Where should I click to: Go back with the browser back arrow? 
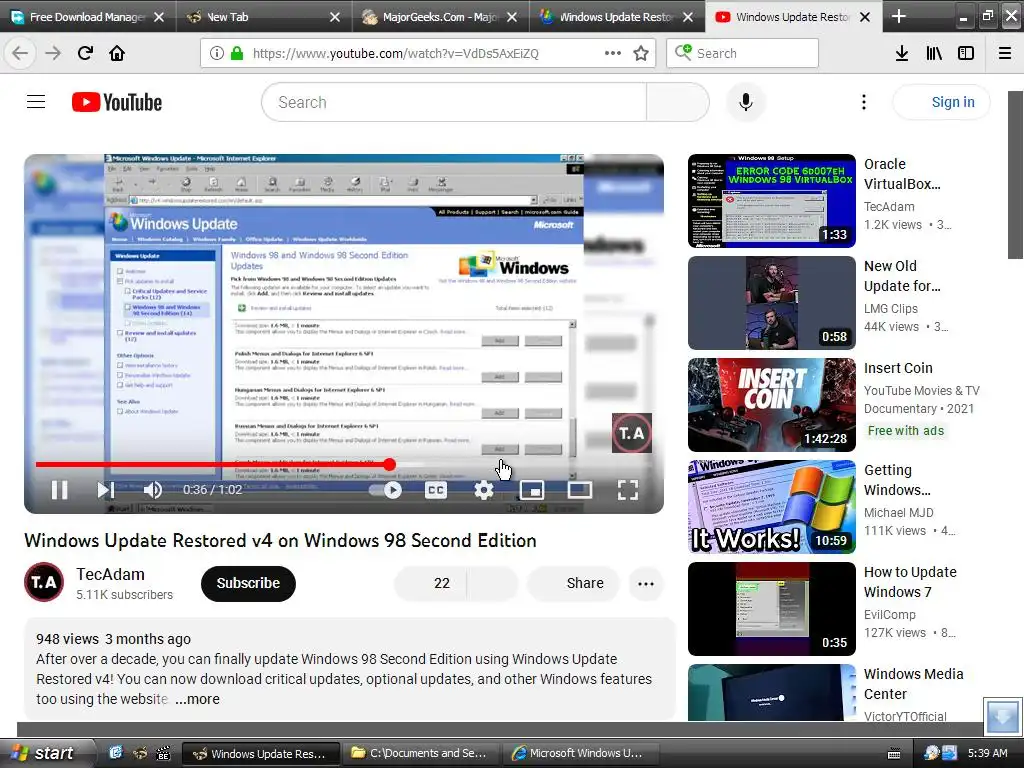pyautogui.click(x=20, y=53)
